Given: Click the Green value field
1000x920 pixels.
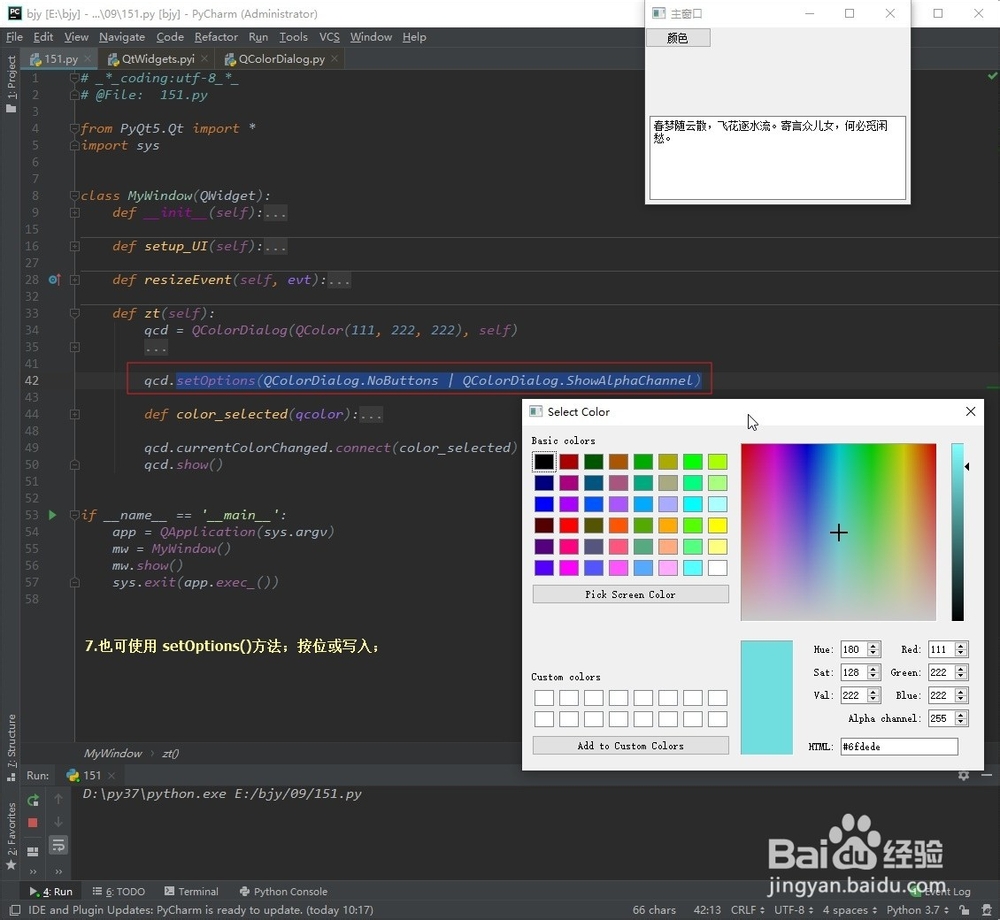Looking at the screenshot, I should pyautogui.click(x=941, y=672).
